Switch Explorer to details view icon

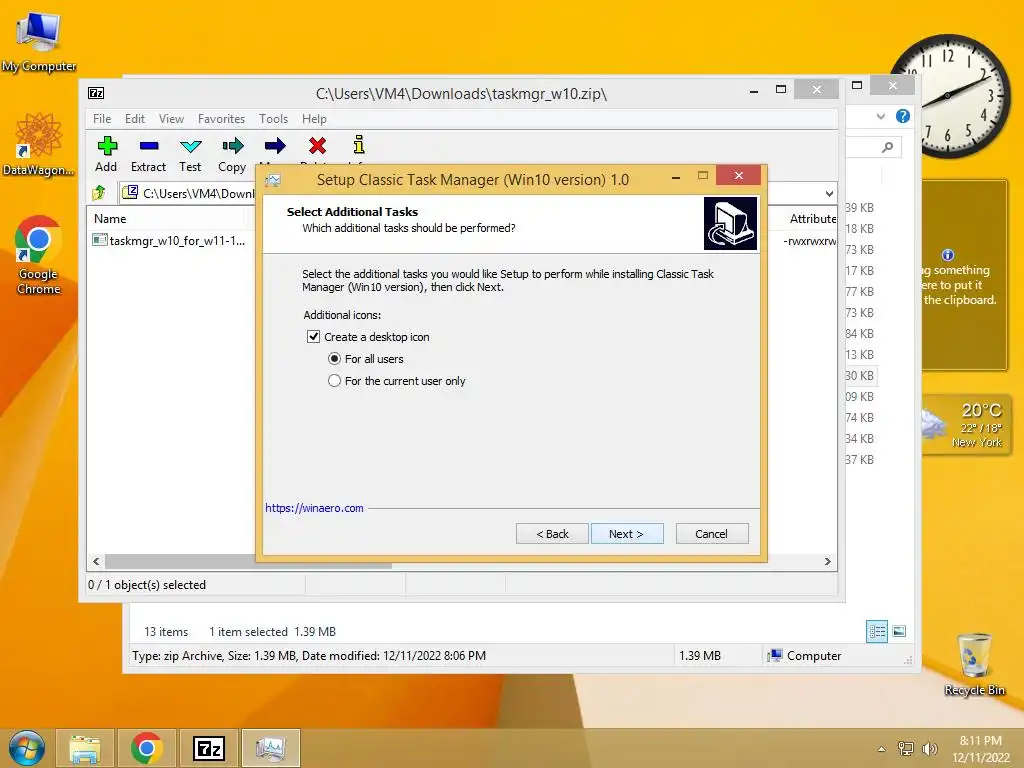coord(877,632)
